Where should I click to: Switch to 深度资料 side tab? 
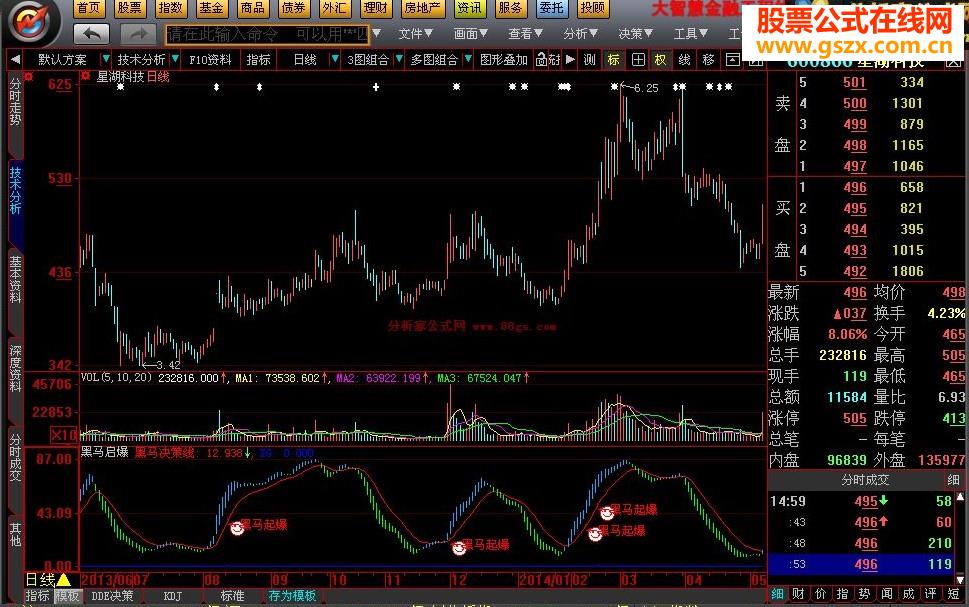(15, 369)
